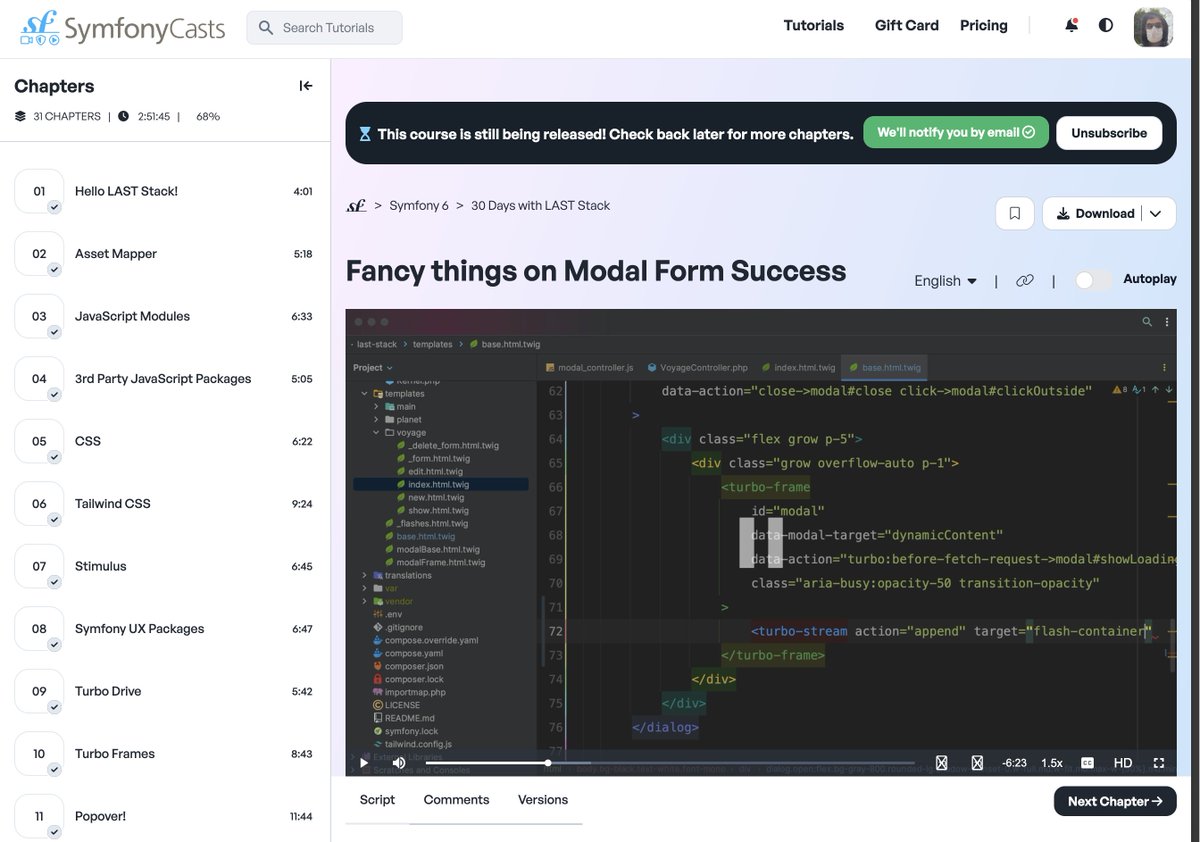Screen dimensions: 1200x842
Task: Change the 1.5x playback speed
Action: tap(1052, 763)
